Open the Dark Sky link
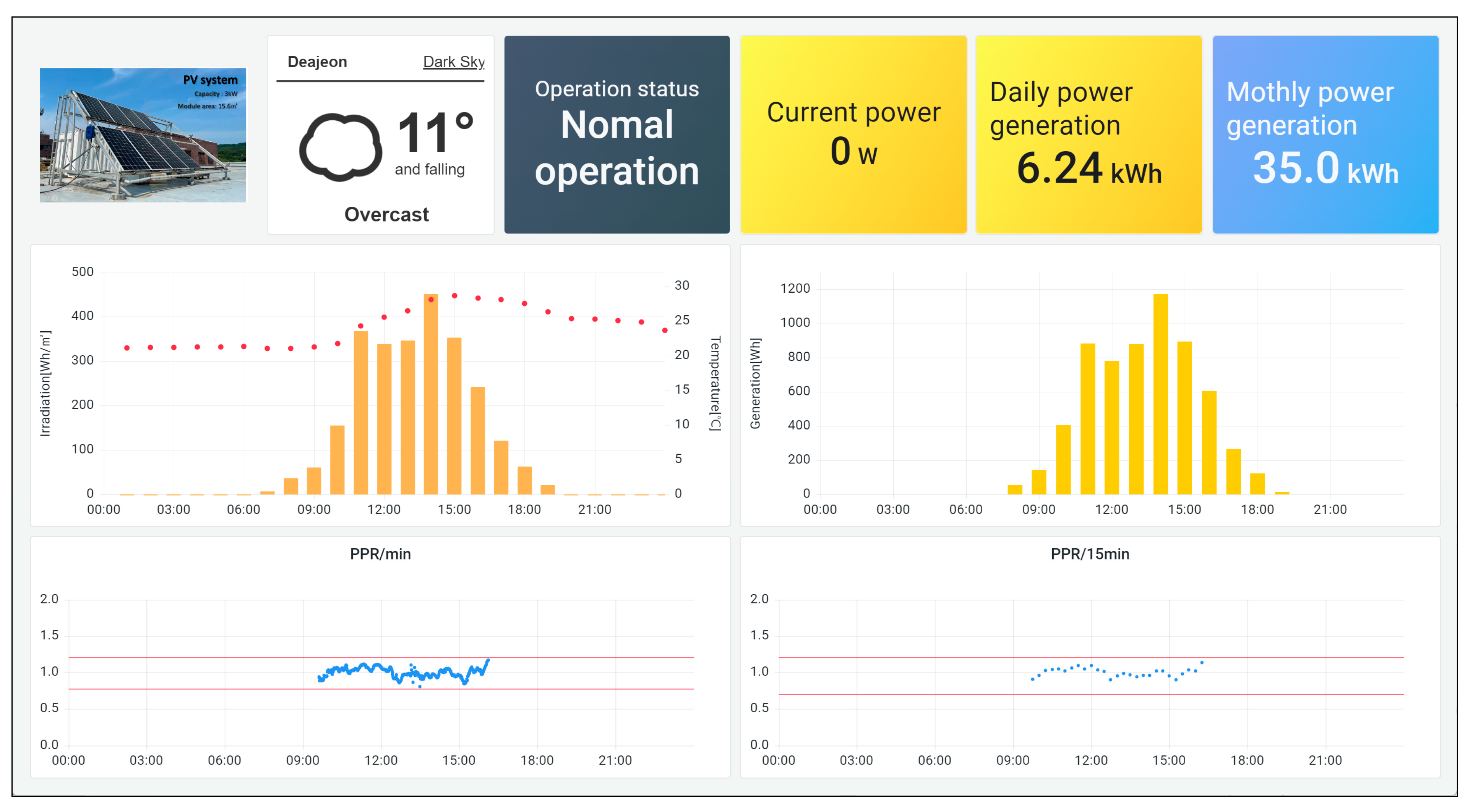Viewport: 1470px width, 812px height. (454, 62)
